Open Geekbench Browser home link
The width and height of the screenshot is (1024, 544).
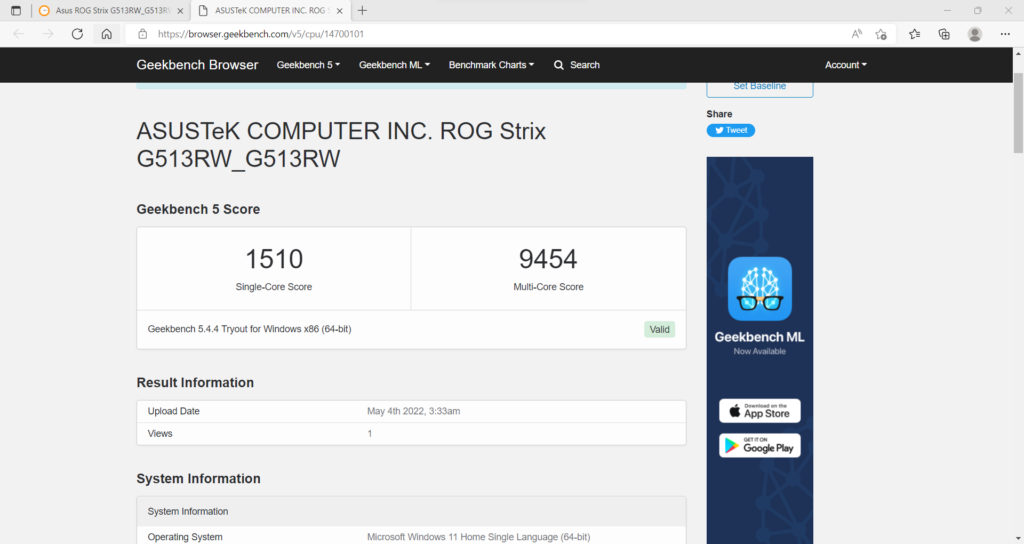pos(197,65)
